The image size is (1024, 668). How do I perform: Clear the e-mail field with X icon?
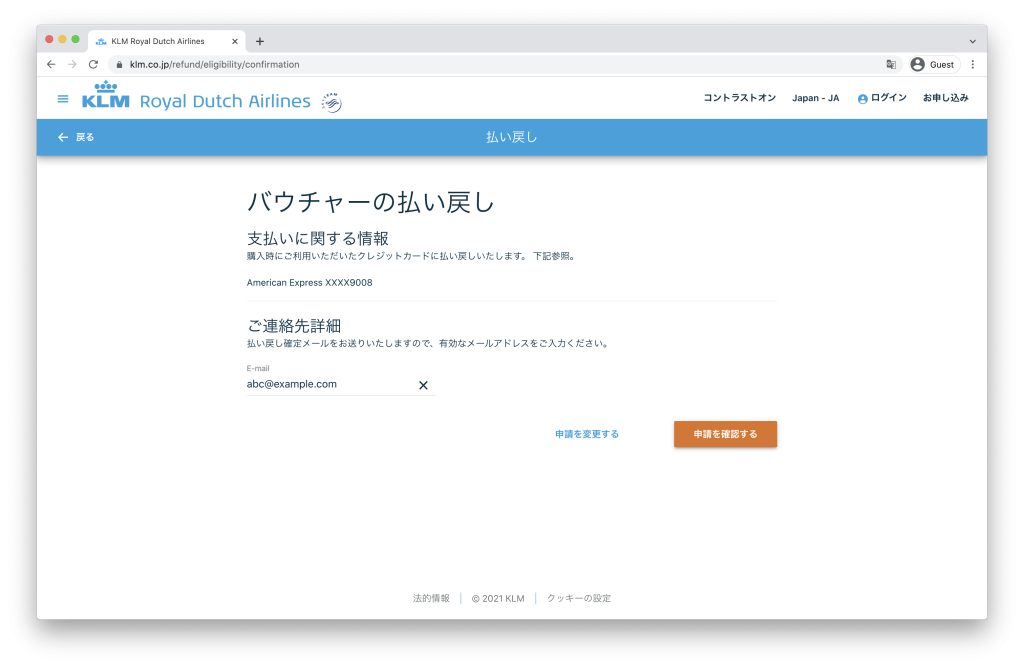[x=423, y=385]
